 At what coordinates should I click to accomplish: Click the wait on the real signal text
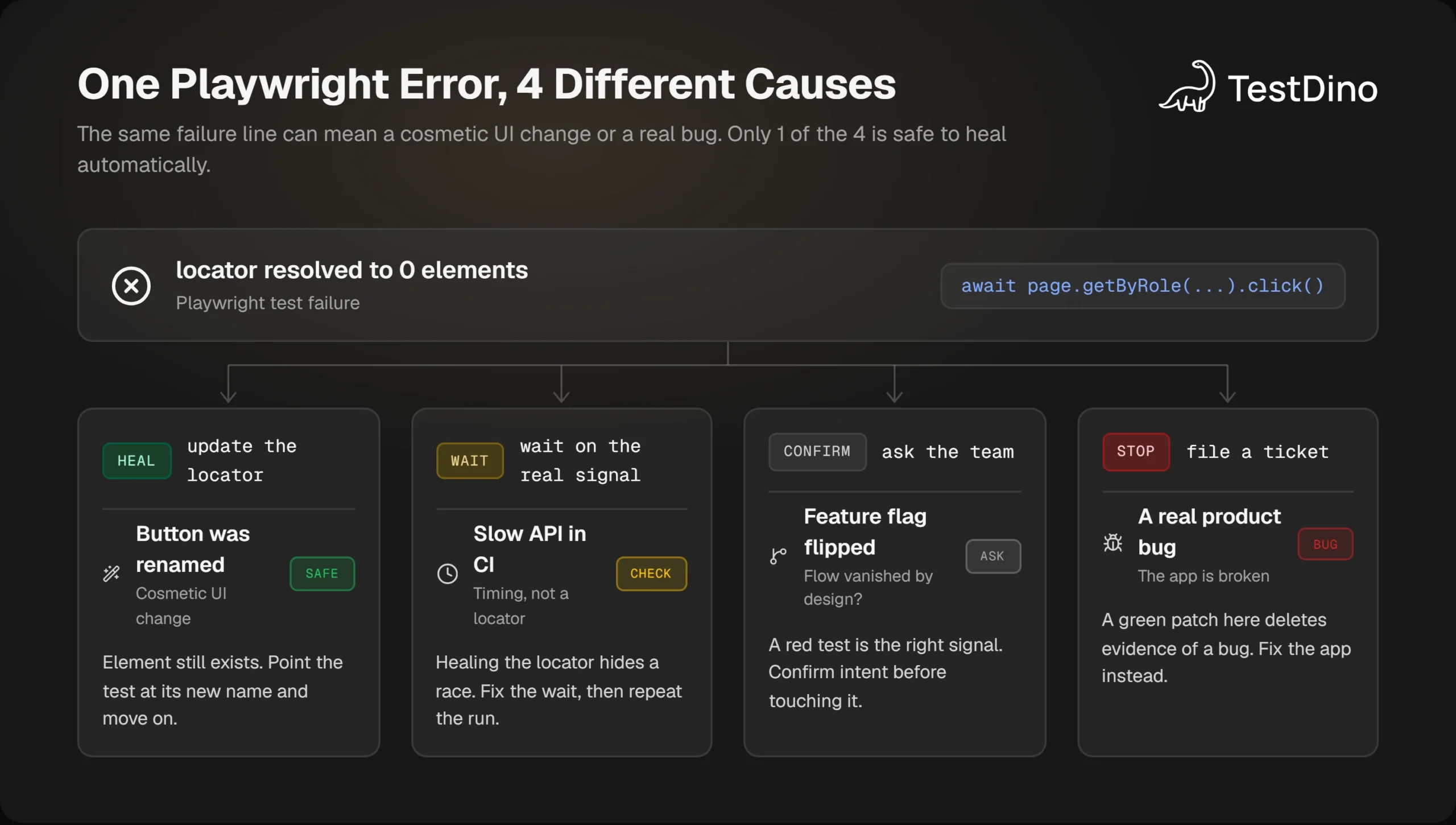click(x=581, y=460)
